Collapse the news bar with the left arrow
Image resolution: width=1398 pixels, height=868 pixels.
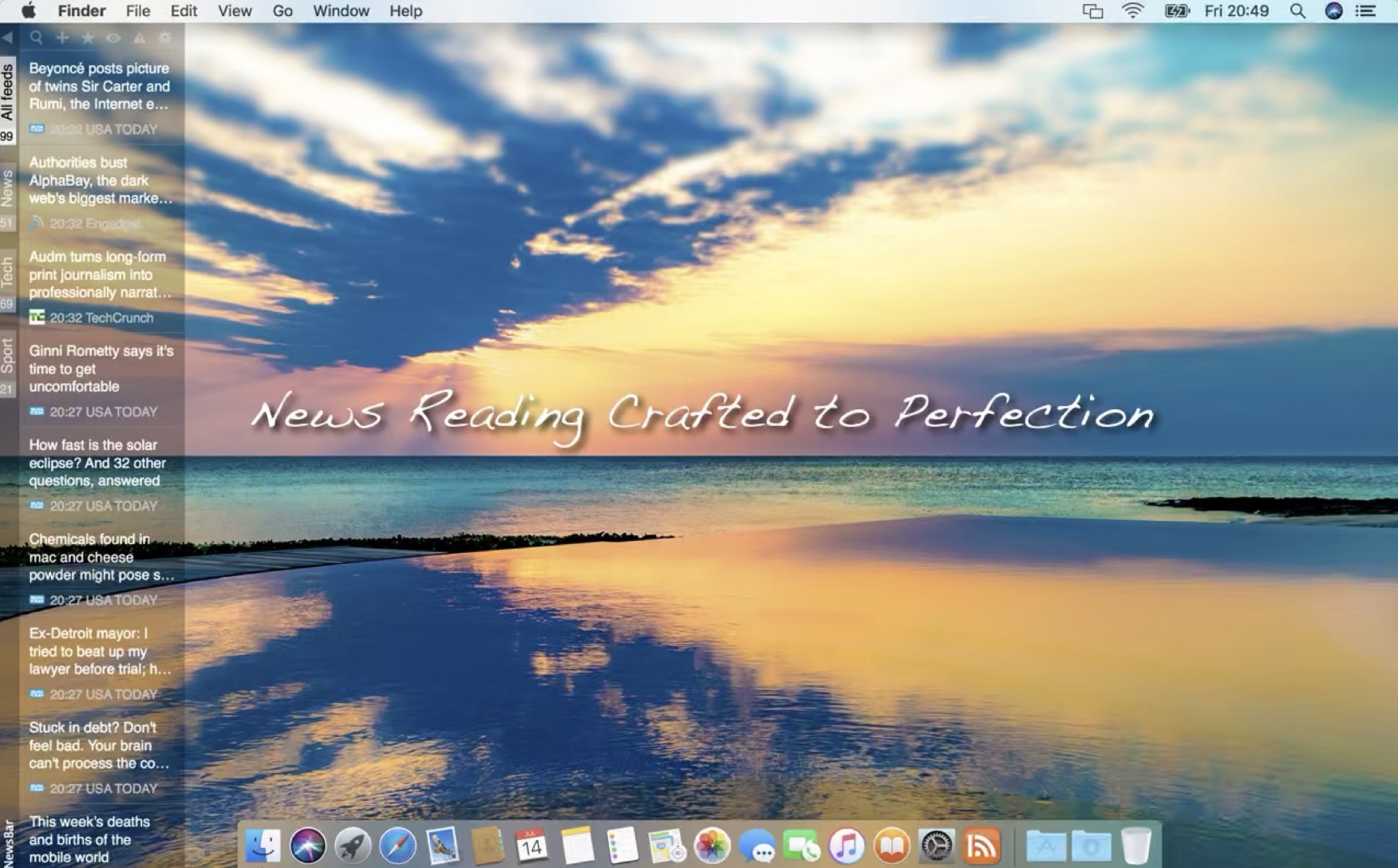(x=7, y=37)
